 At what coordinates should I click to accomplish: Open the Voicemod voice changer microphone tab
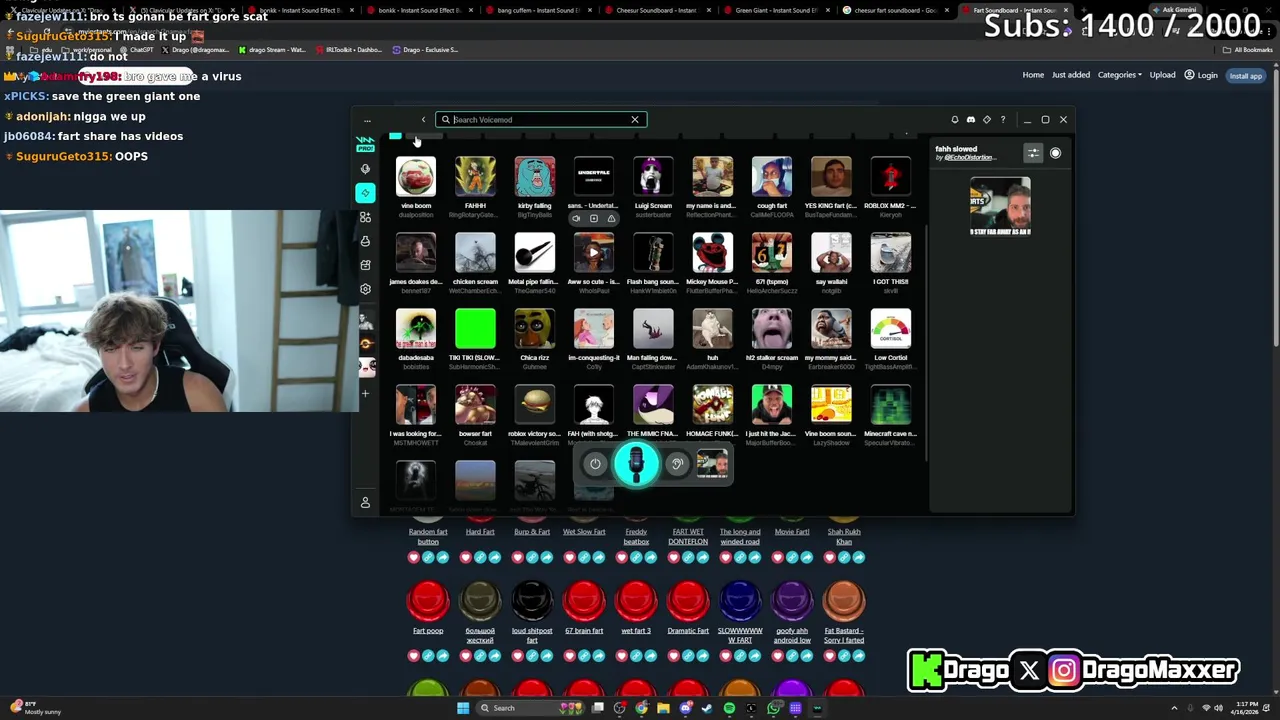[365, 169]
